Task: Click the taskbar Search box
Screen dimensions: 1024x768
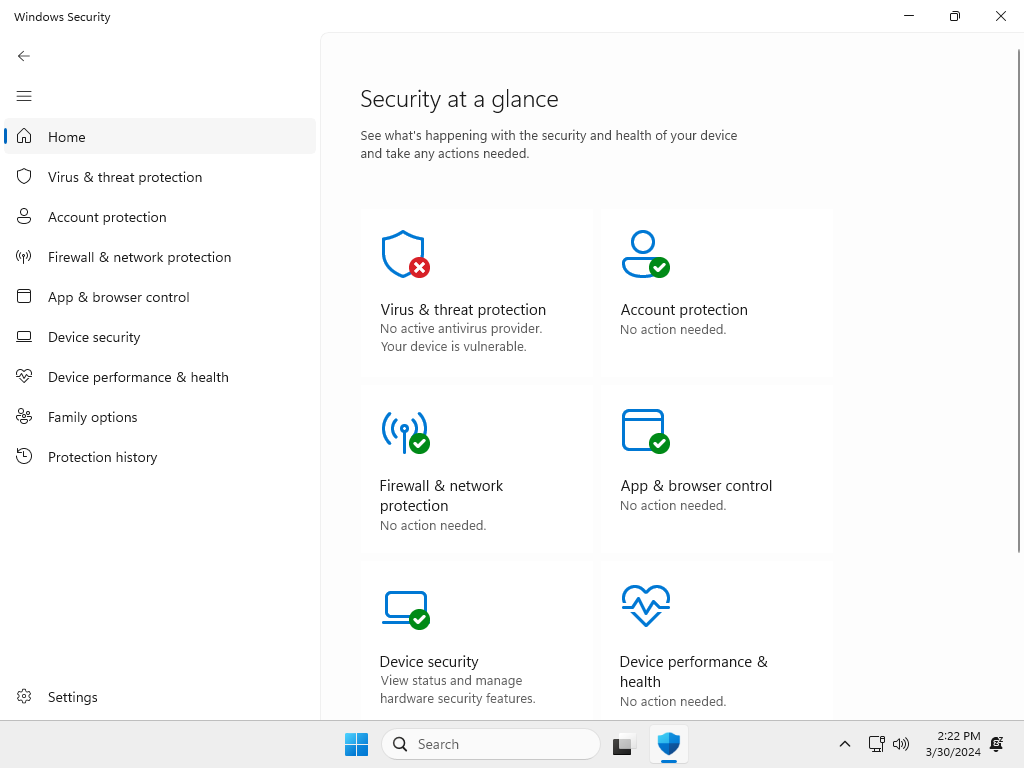Action: click(x=490, y=744)
